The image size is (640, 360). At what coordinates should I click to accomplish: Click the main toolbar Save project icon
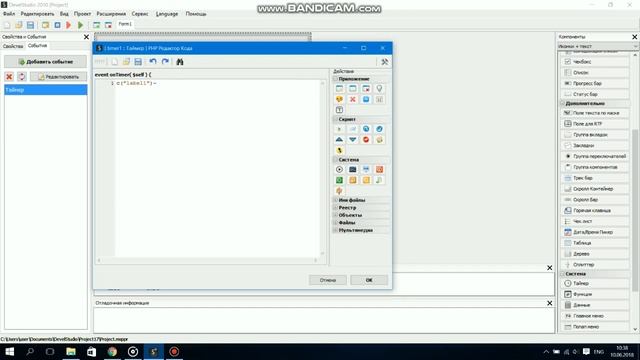click(x=30, y=25)
